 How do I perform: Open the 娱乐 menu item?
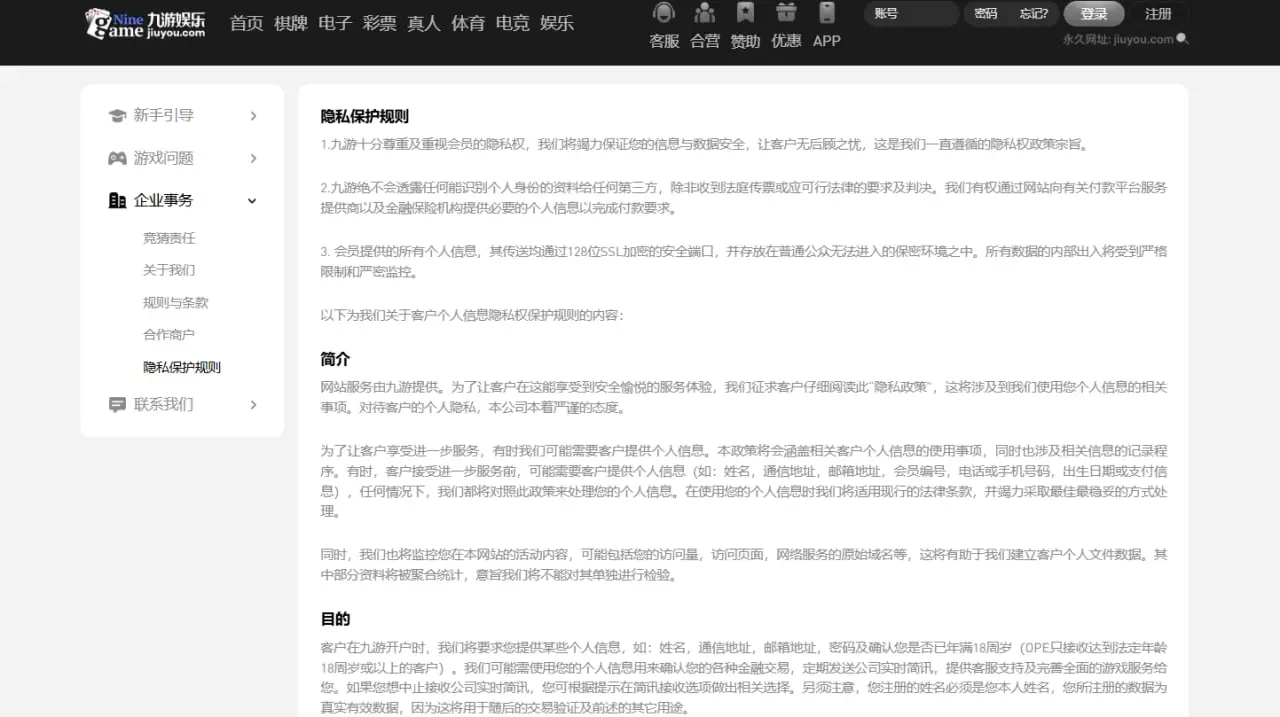tap(557, 23)
